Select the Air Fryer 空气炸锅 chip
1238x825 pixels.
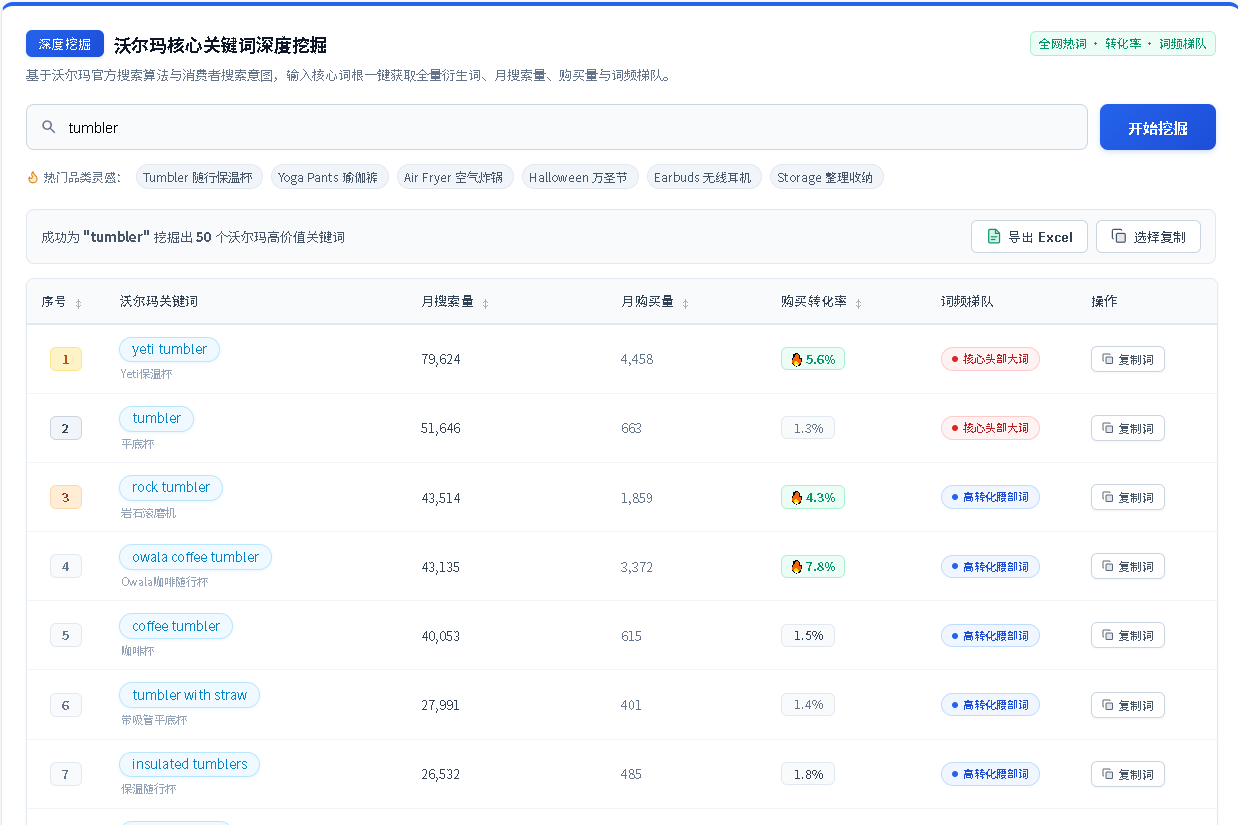tap(455, 177)
